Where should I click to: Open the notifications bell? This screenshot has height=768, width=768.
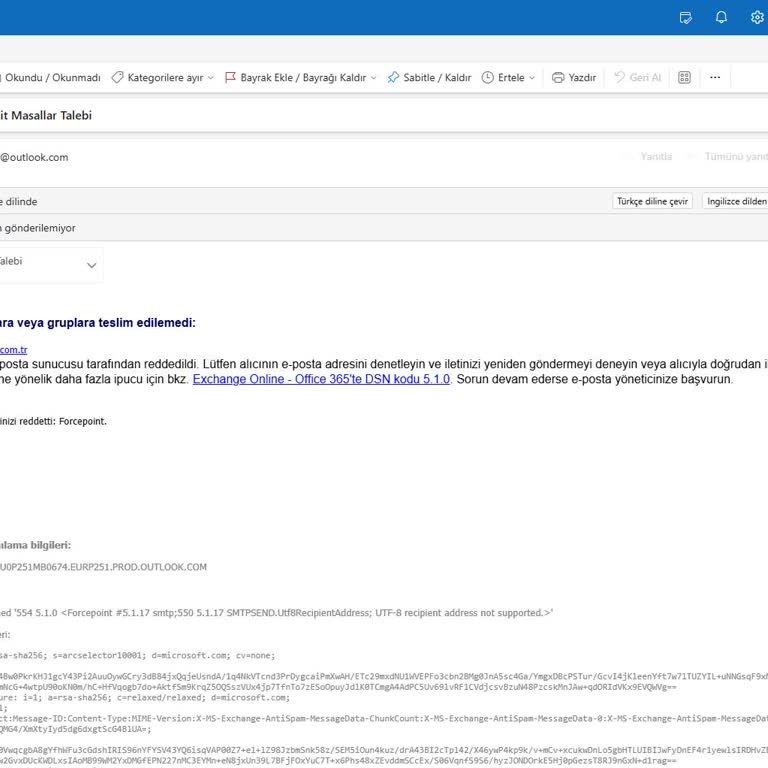721,17
